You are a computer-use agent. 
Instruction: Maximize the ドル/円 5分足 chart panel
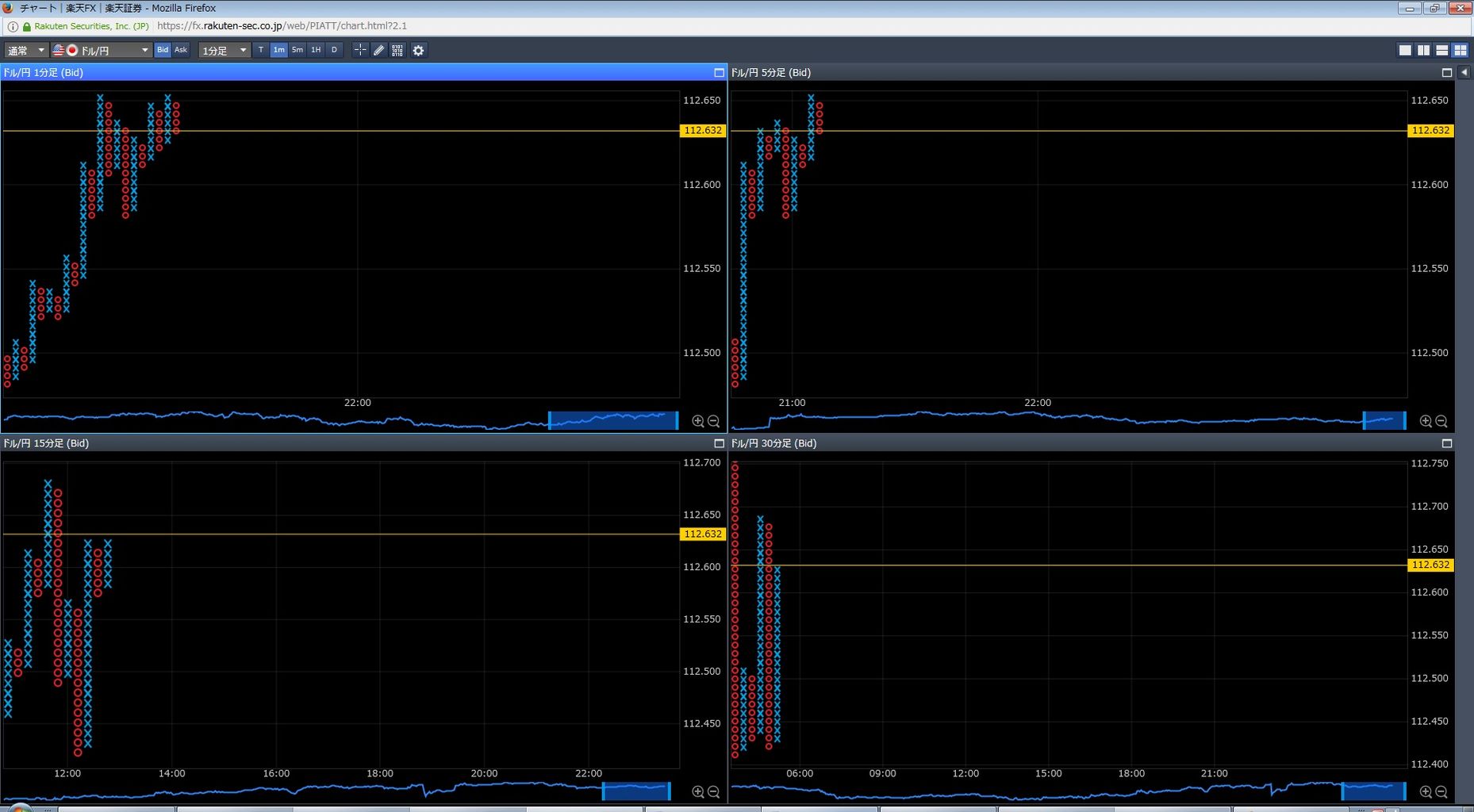point(1446,72)
